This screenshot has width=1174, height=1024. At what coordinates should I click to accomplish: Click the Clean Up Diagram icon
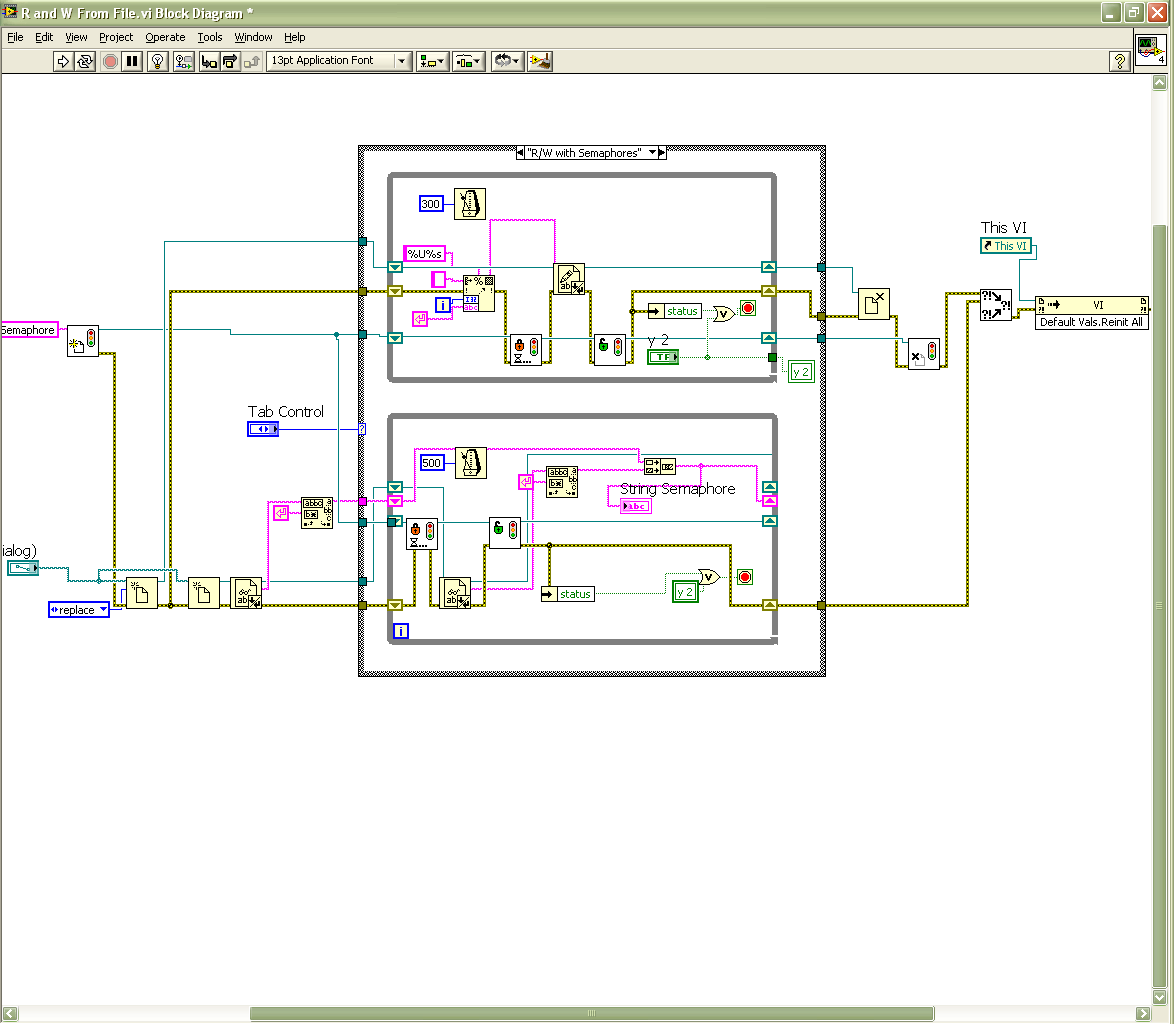click(x=540, y=61)
